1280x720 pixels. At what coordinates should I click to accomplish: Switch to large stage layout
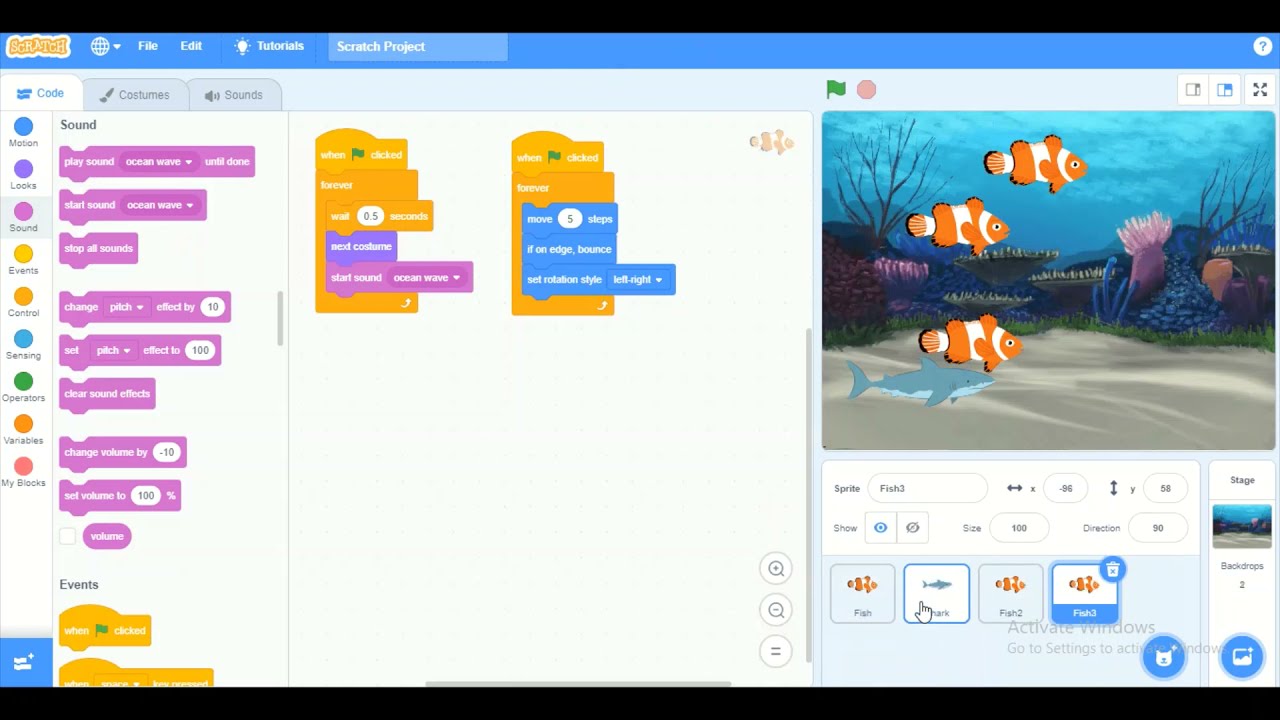pos(1224,90)
